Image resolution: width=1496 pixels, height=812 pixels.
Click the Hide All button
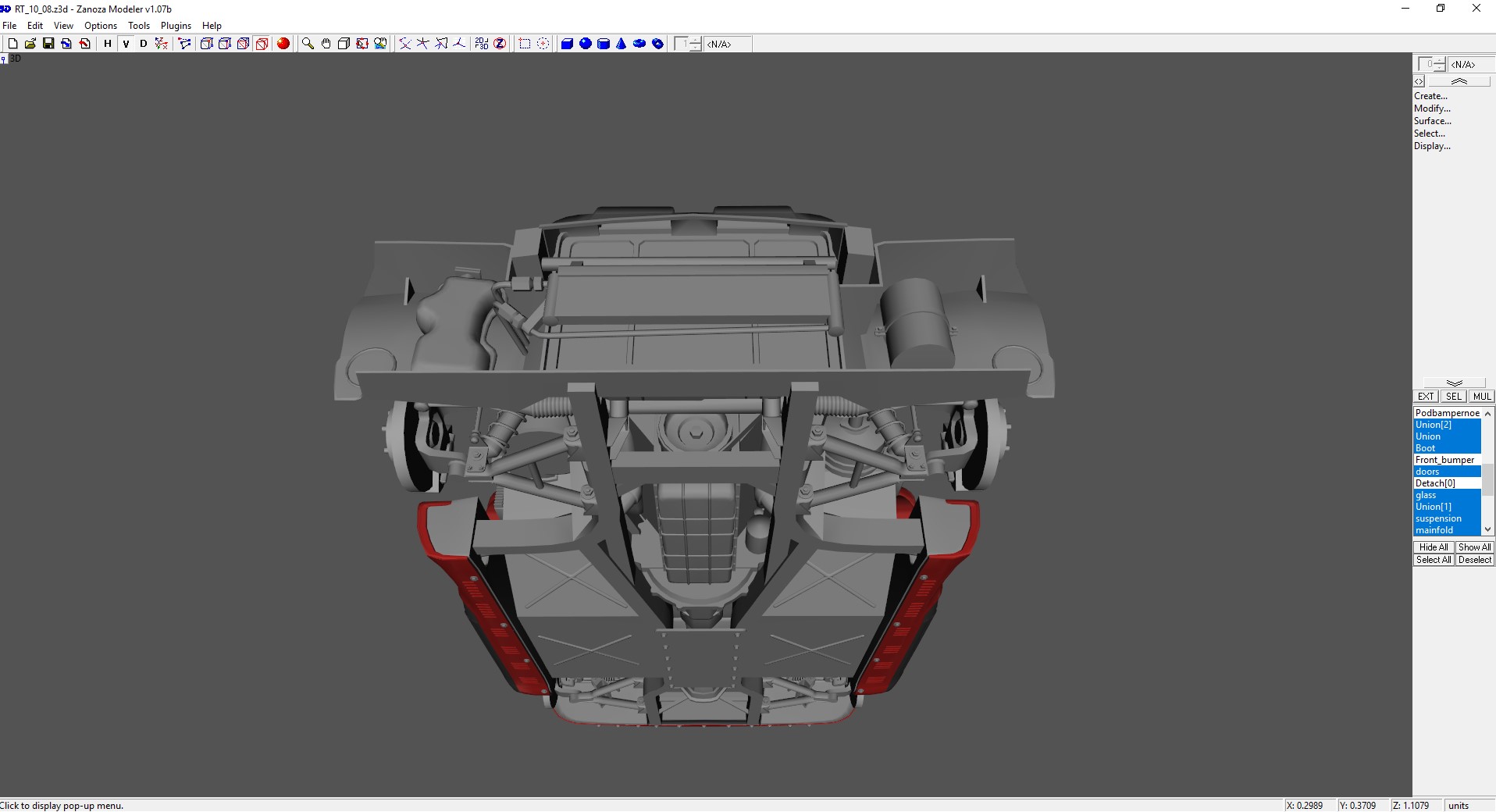(x=1432, y=547)
